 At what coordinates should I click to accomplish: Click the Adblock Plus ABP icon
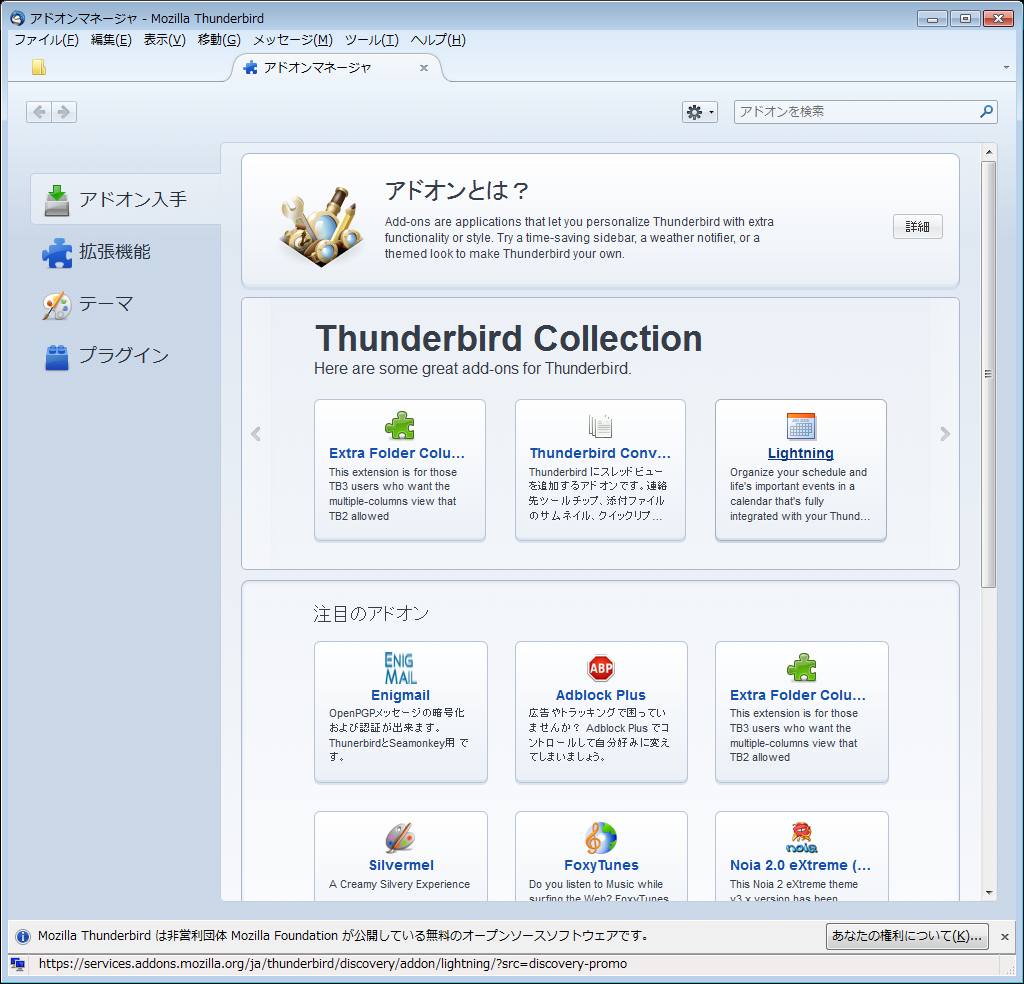(601, 668)
